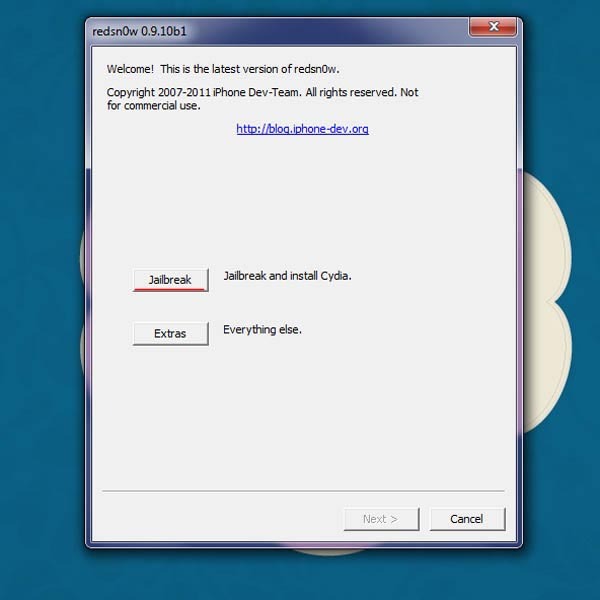The image size is (600, 600).
Task: Click the Copyright 2007-2011 iPhone Dev-Team text
Action: (262, 99)
